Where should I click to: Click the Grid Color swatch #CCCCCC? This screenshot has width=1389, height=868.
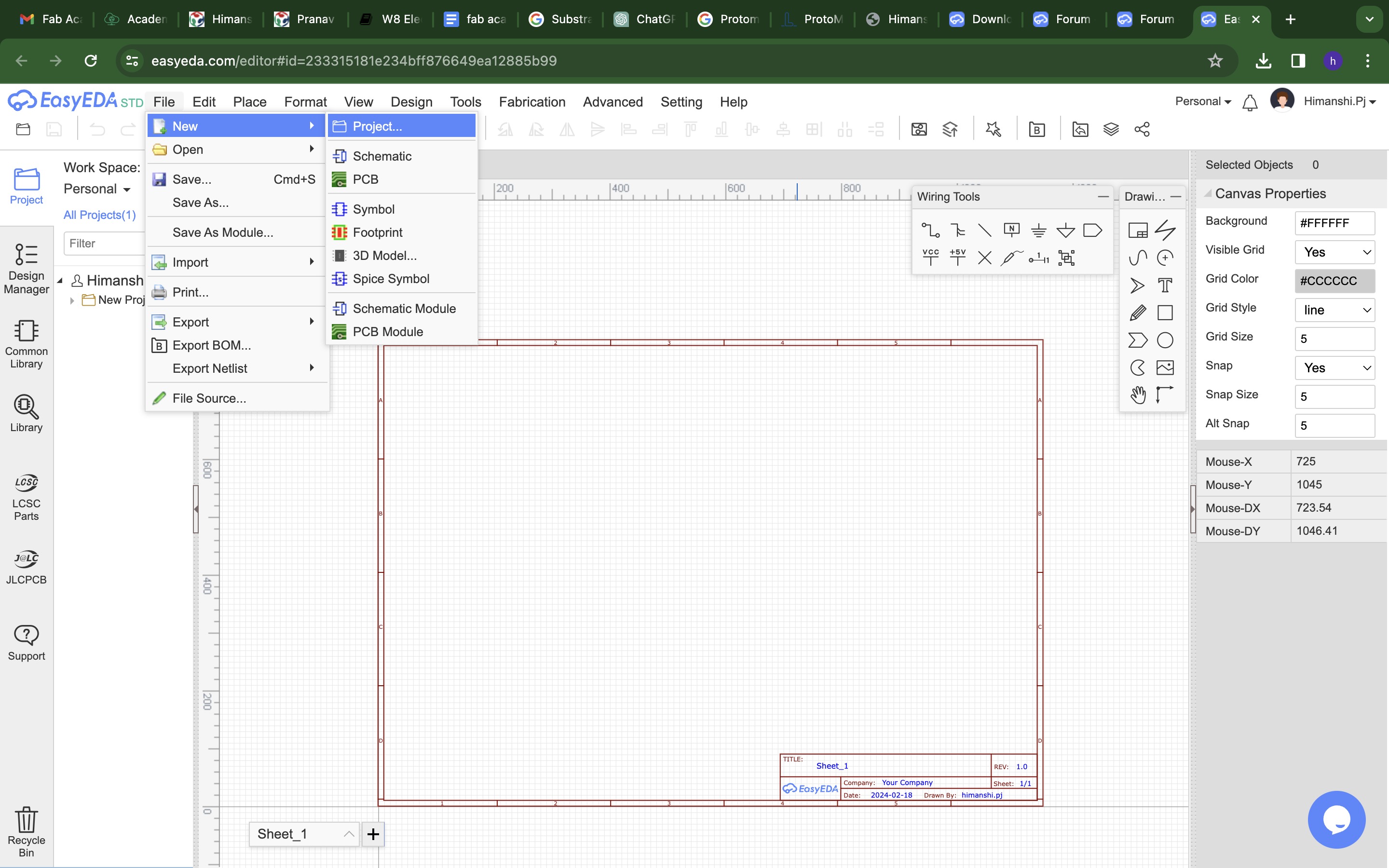1335,280
